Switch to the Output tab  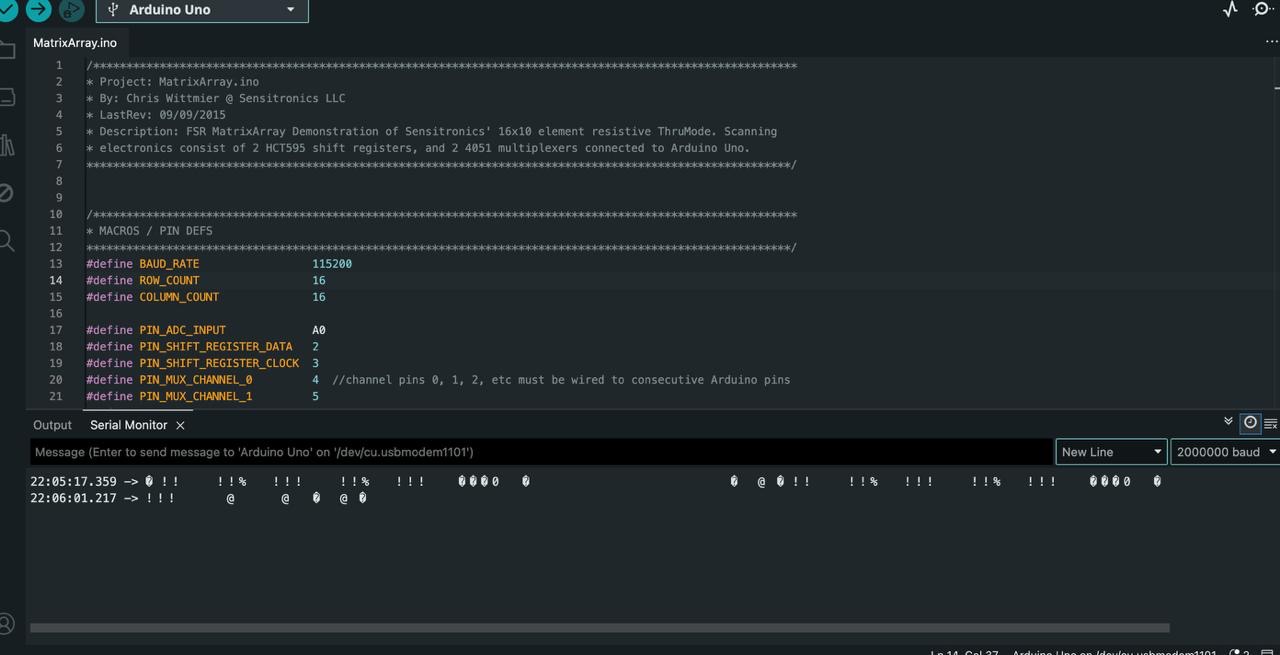[52, 424]
